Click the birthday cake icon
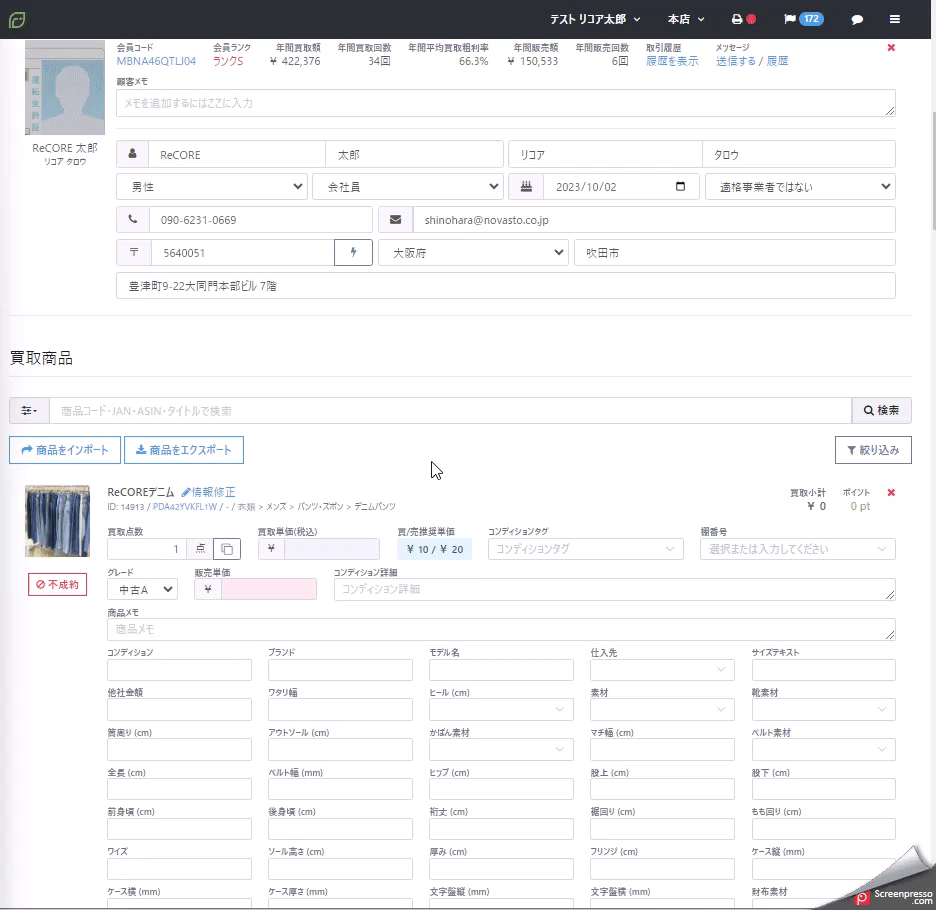 [x=526, y=187]
